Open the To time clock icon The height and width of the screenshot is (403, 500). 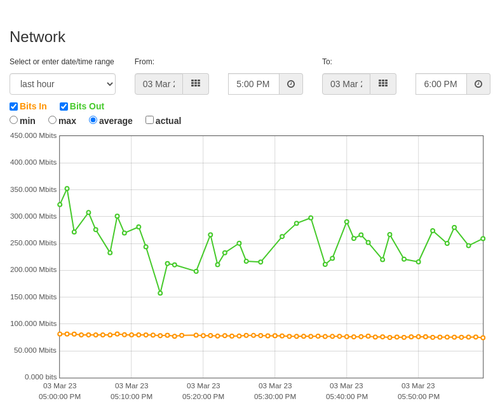[478, 84]
